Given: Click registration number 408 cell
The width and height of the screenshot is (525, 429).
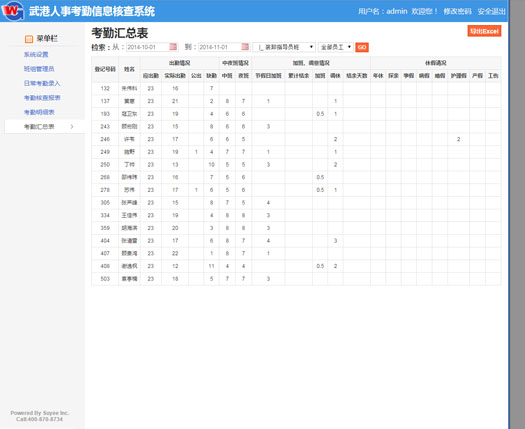Looking at the screenshot, I should 105,266.
